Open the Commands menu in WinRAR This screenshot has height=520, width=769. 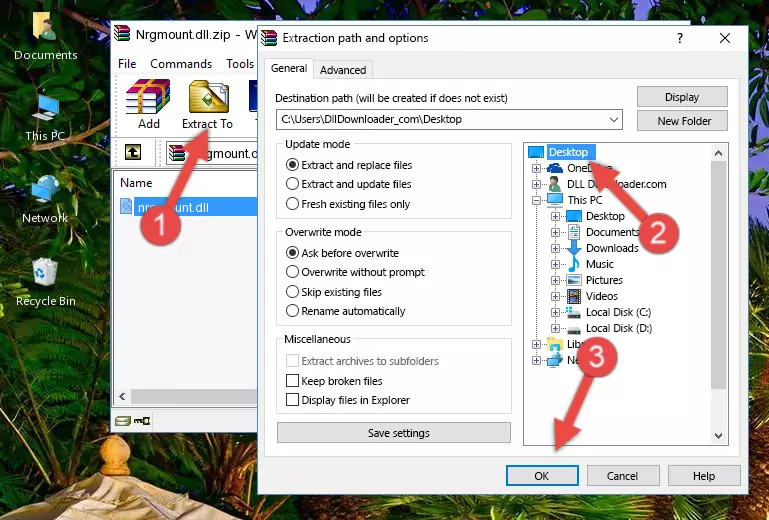[181, 64]
